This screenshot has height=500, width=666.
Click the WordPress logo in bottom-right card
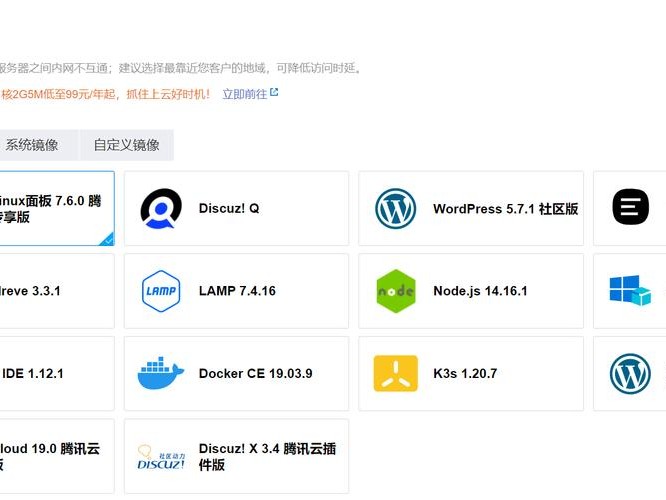630,374
